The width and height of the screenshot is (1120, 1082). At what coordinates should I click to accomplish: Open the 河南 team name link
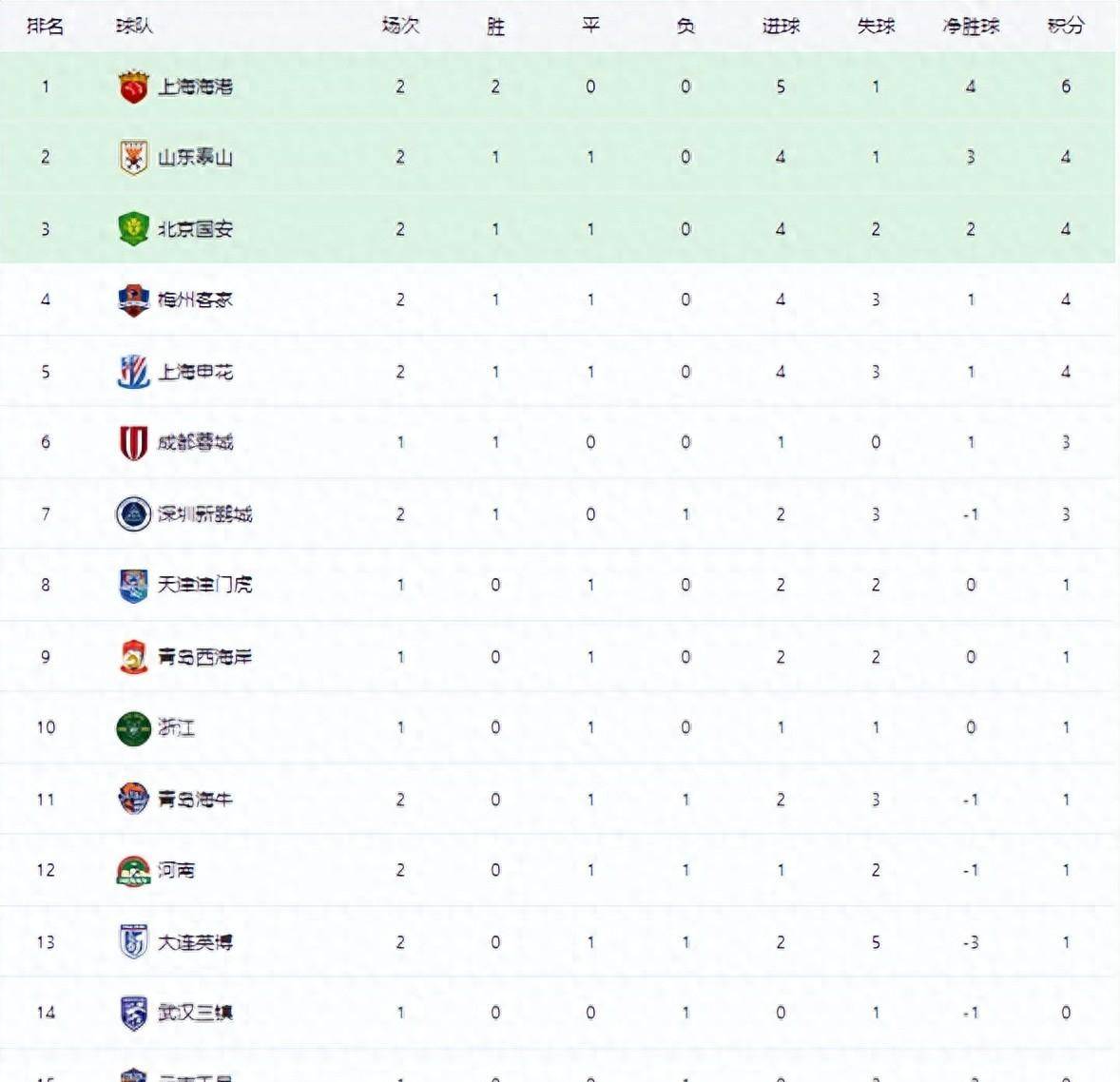coord(176,871)
